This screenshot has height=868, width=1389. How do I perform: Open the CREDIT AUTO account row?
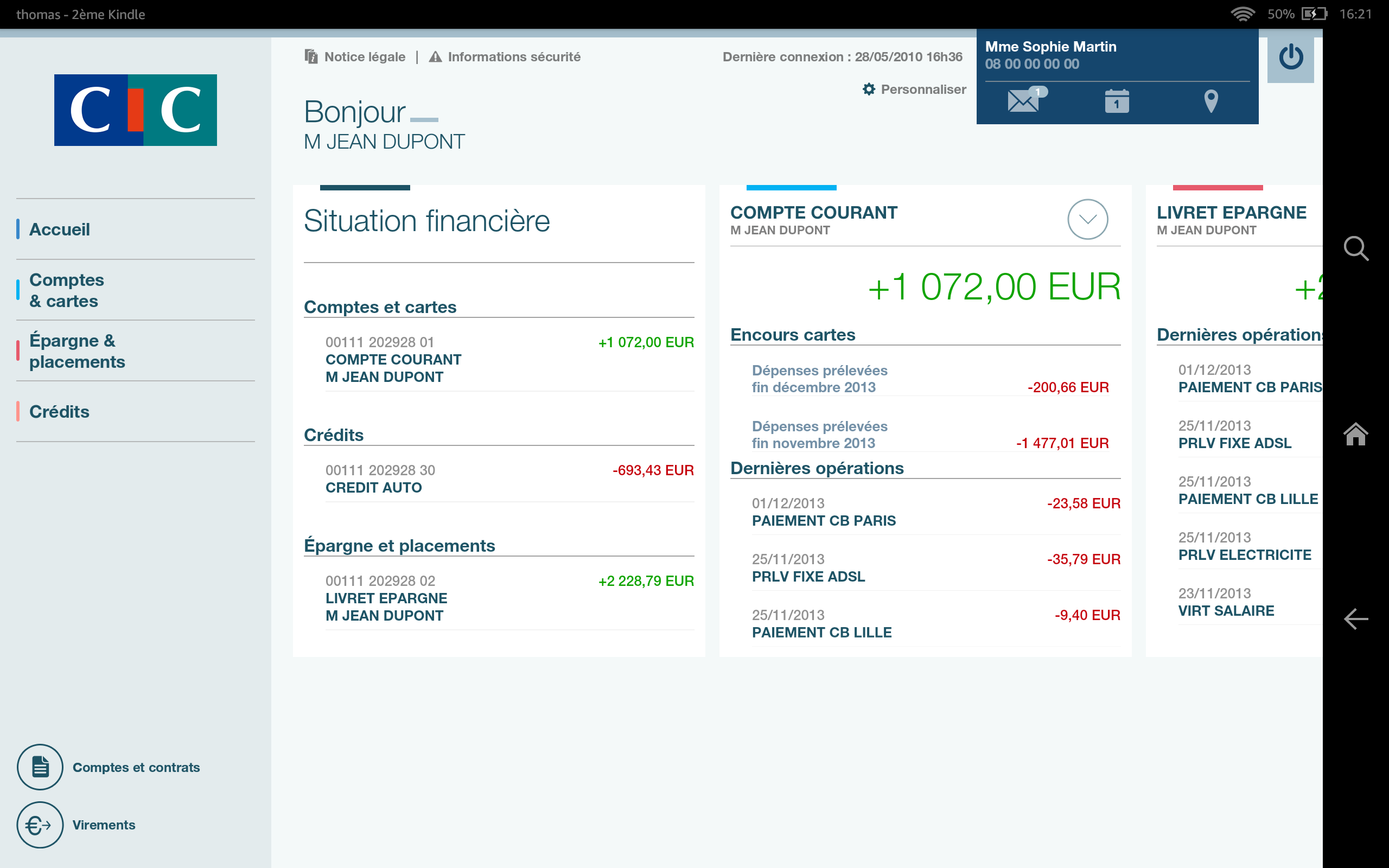coord(508,479)
